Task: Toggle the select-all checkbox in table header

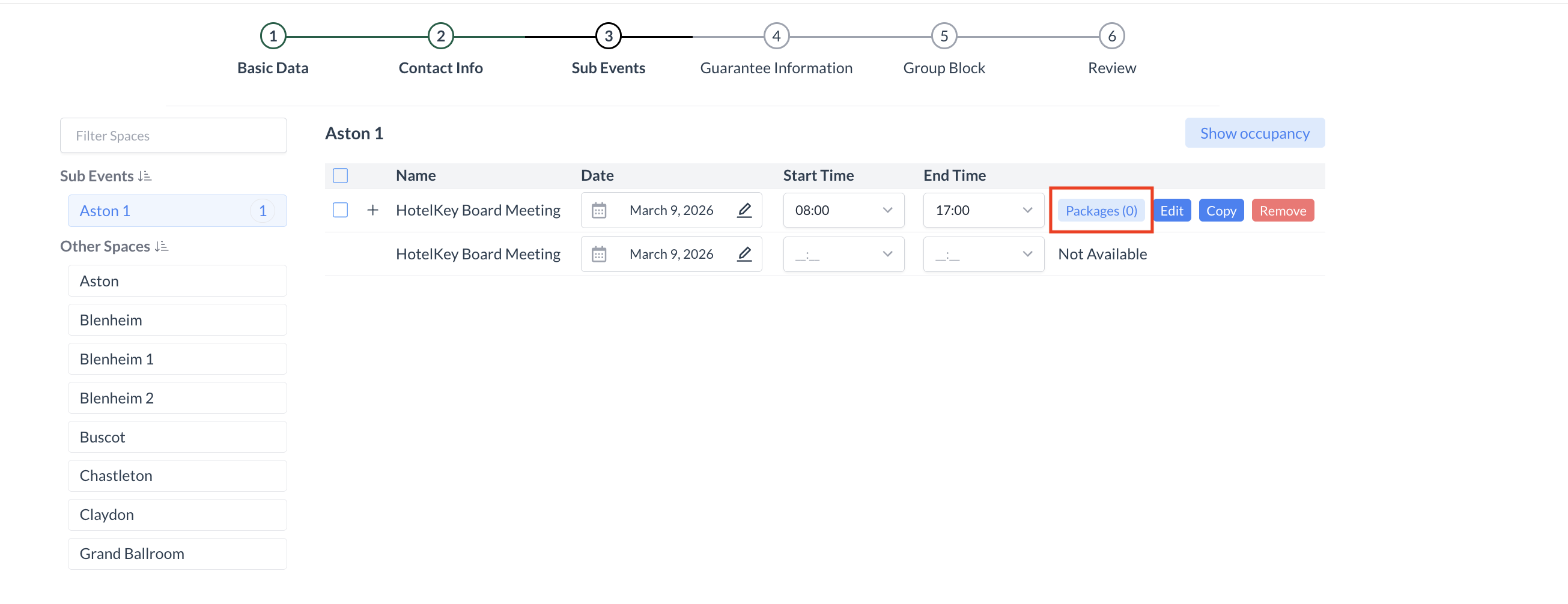Action: click(x=340, y=176)
